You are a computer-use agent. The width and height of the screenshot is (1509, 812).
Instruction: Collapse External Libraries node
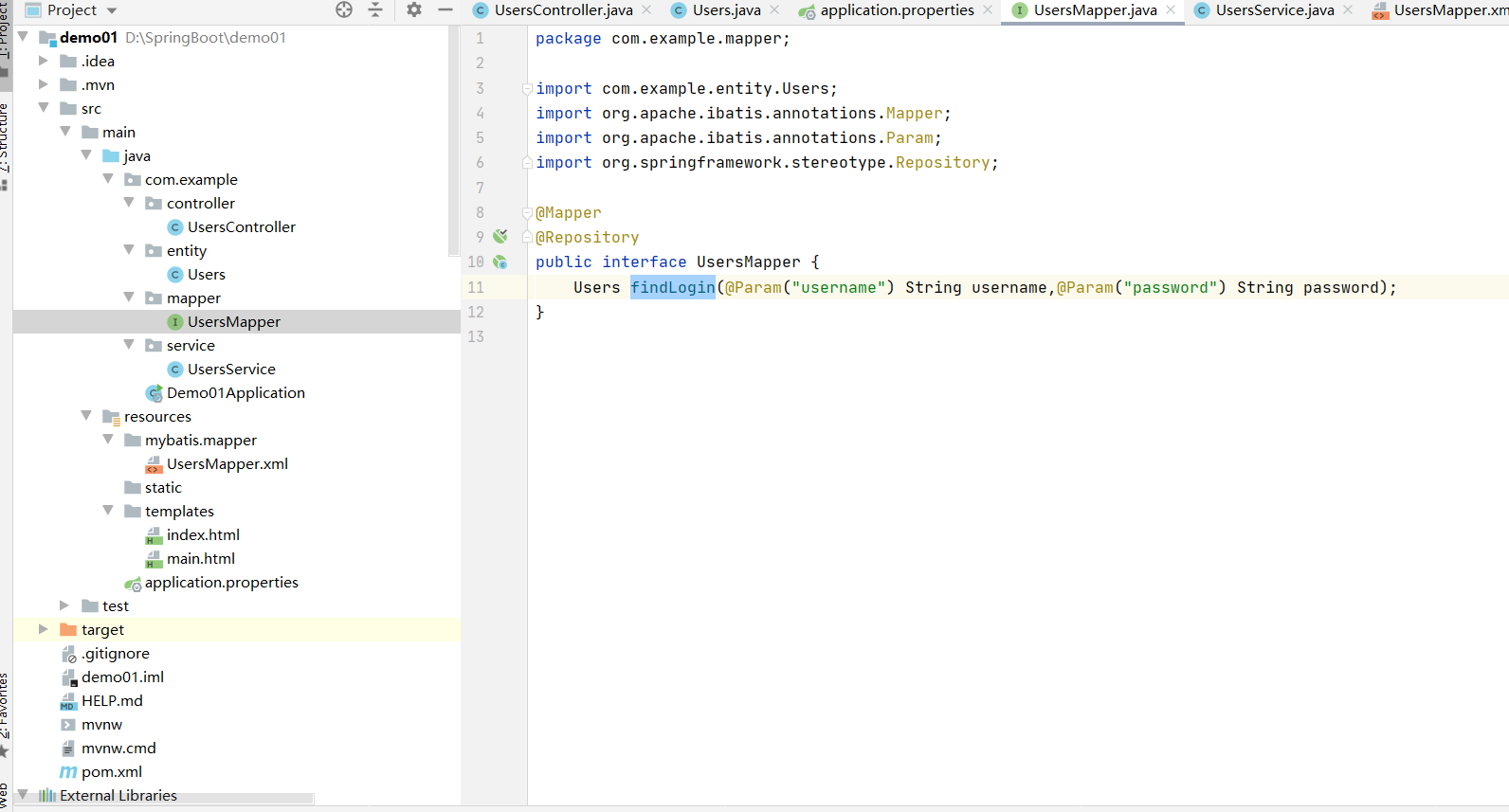point(23,795)
